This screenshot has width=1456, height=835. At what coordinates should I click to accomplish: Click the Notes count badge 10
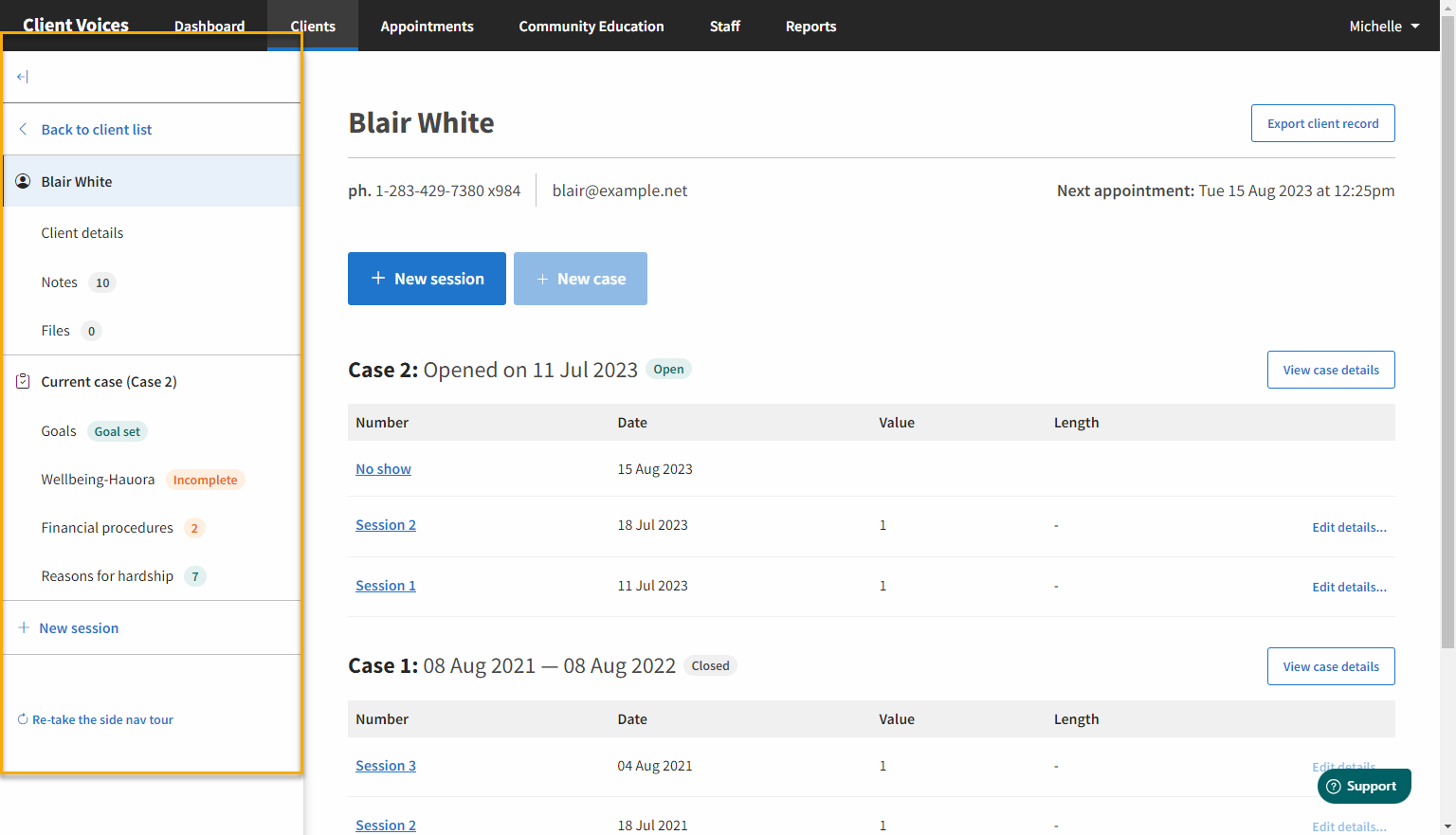click(x=102, y=282)
